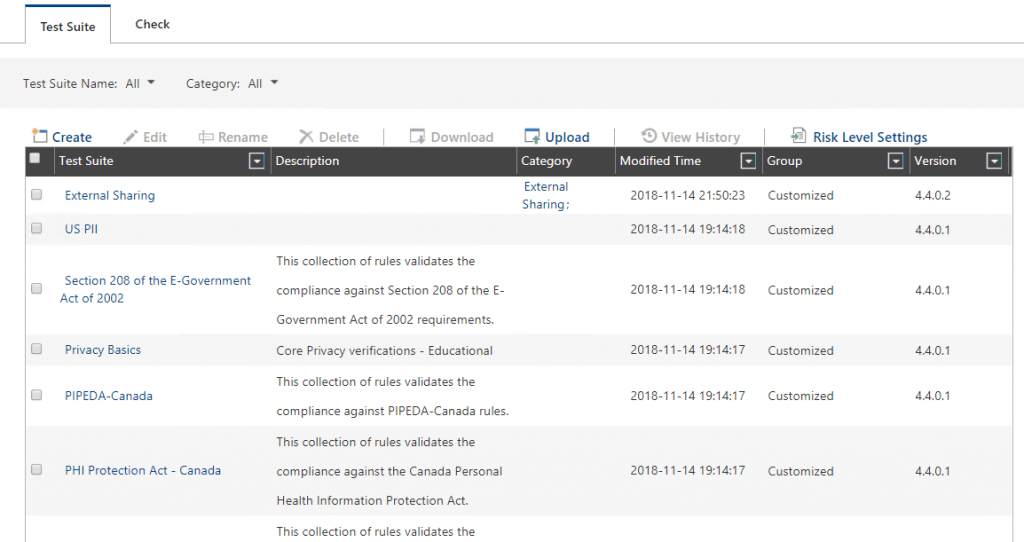Open the Group column filter arrow
1024x542 pixels.
896,161
